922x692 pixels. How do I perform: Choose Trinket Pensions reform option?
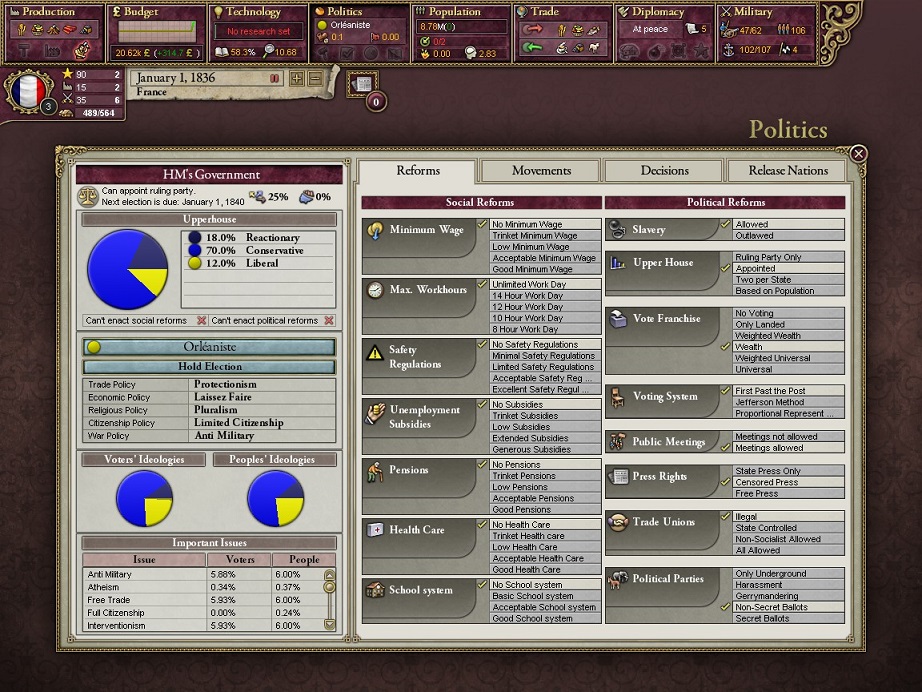(x=524, y=476)
